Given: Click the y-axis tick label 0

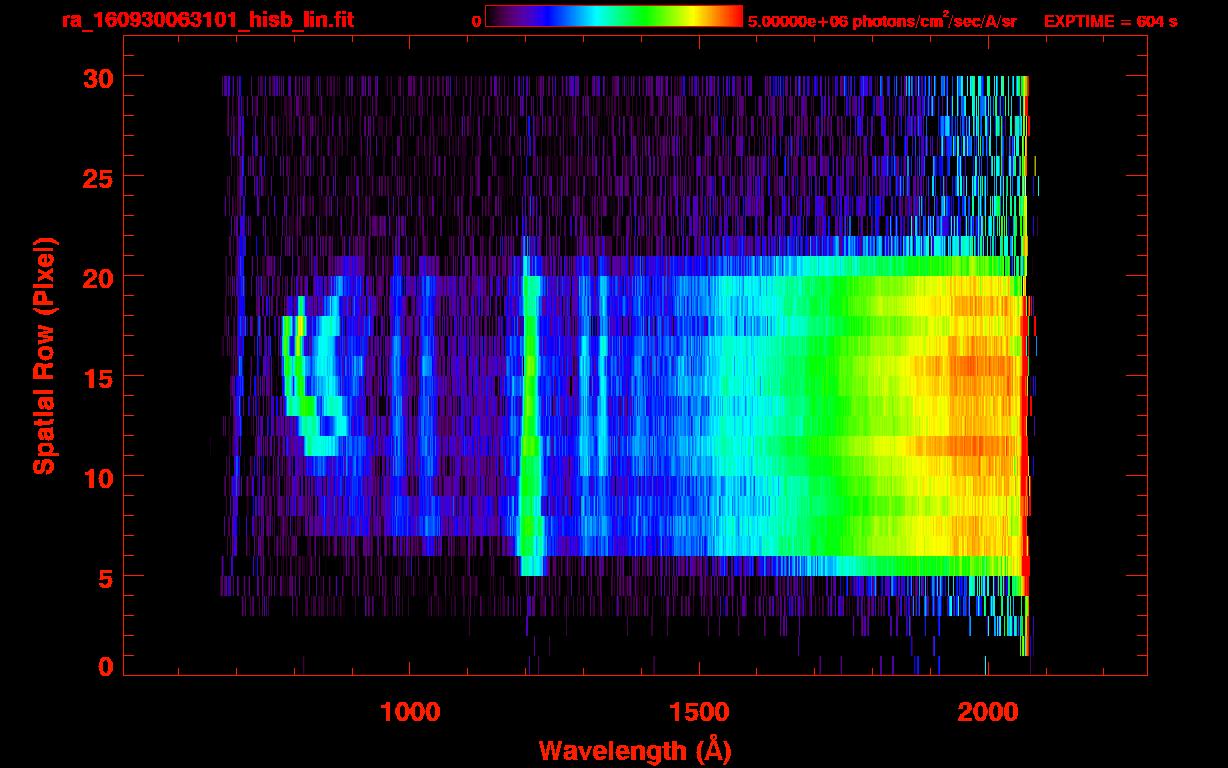Looking at the screenshot, I should pos(105,667).
